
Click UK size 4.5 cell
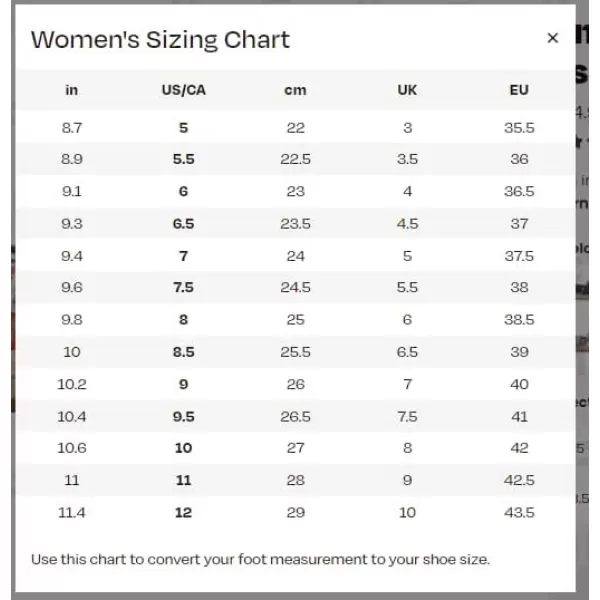[407, 224]
